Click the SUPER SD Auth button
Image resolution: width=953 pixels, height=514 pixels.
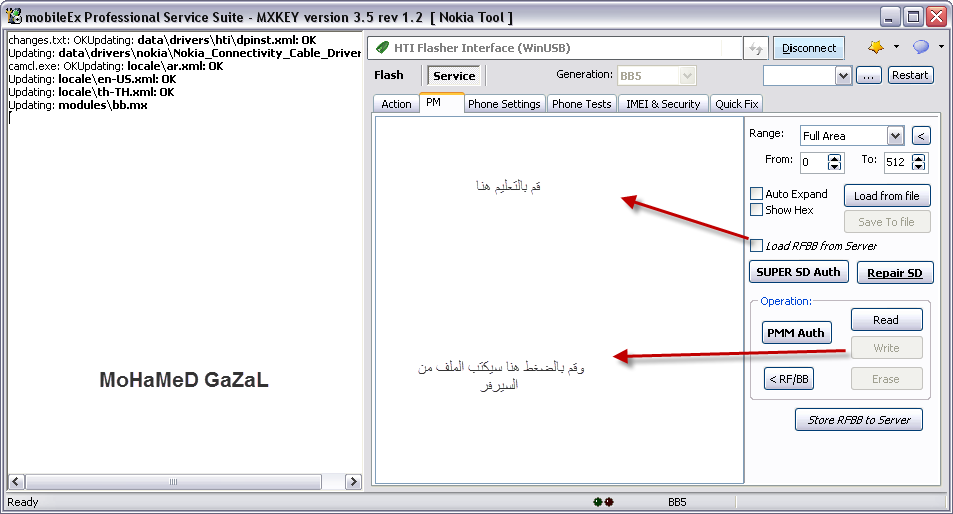798,272
